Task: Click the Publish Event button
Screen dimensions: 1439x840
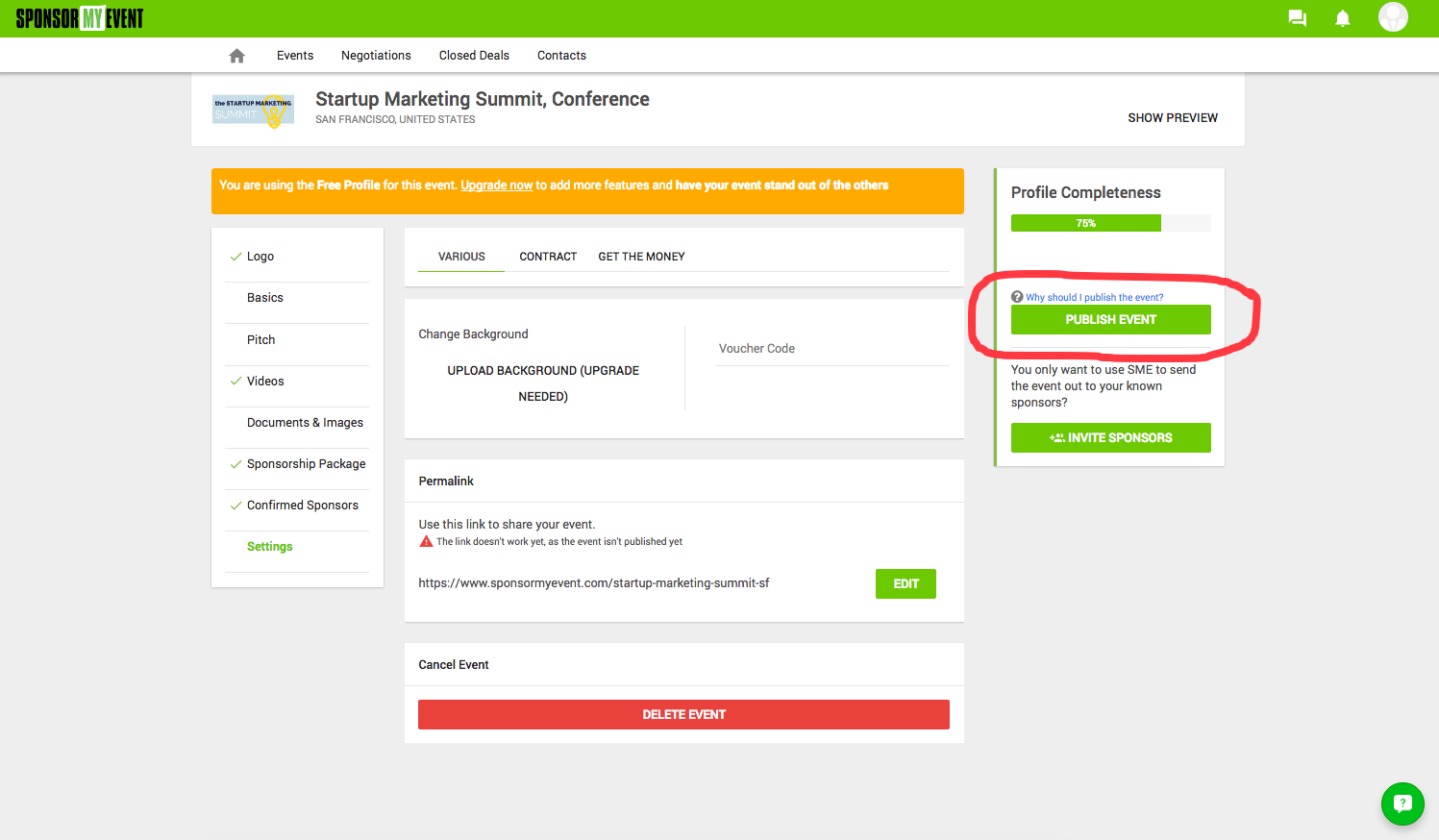Action: click(x=1110, y=319)
